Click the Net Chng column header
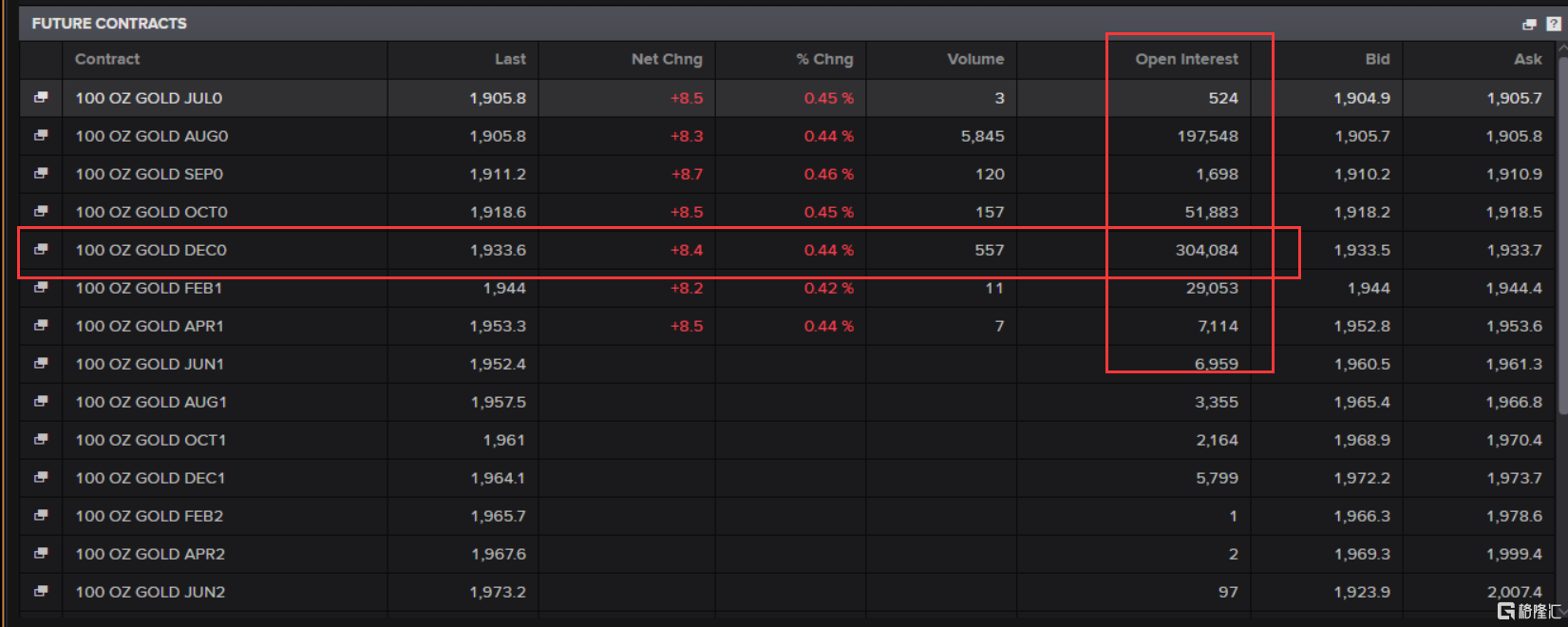The height and width of the screenshot is (627, 1568). click(666, 59)
